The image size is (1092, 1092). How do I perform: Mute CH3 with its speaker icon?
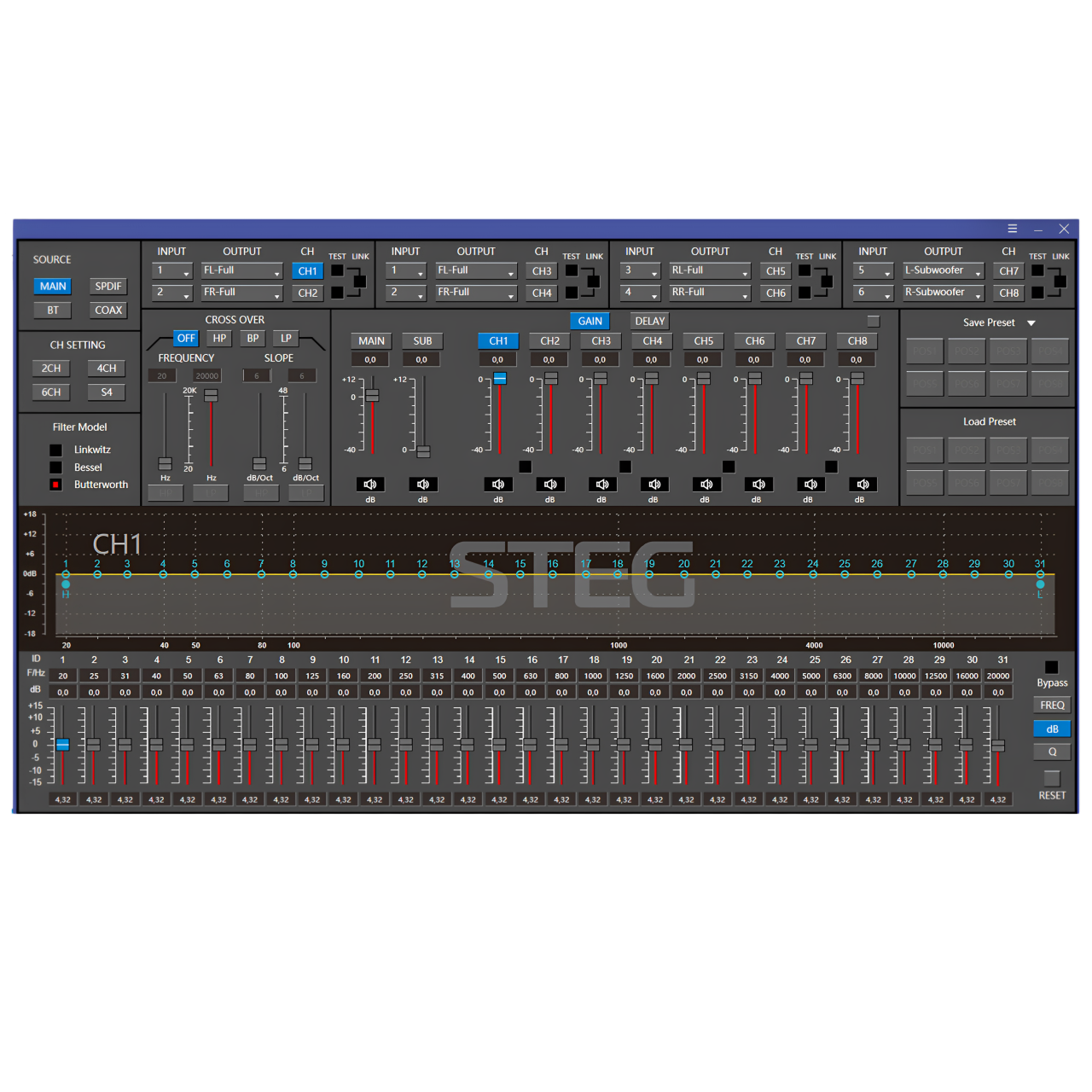pos(601,484)
